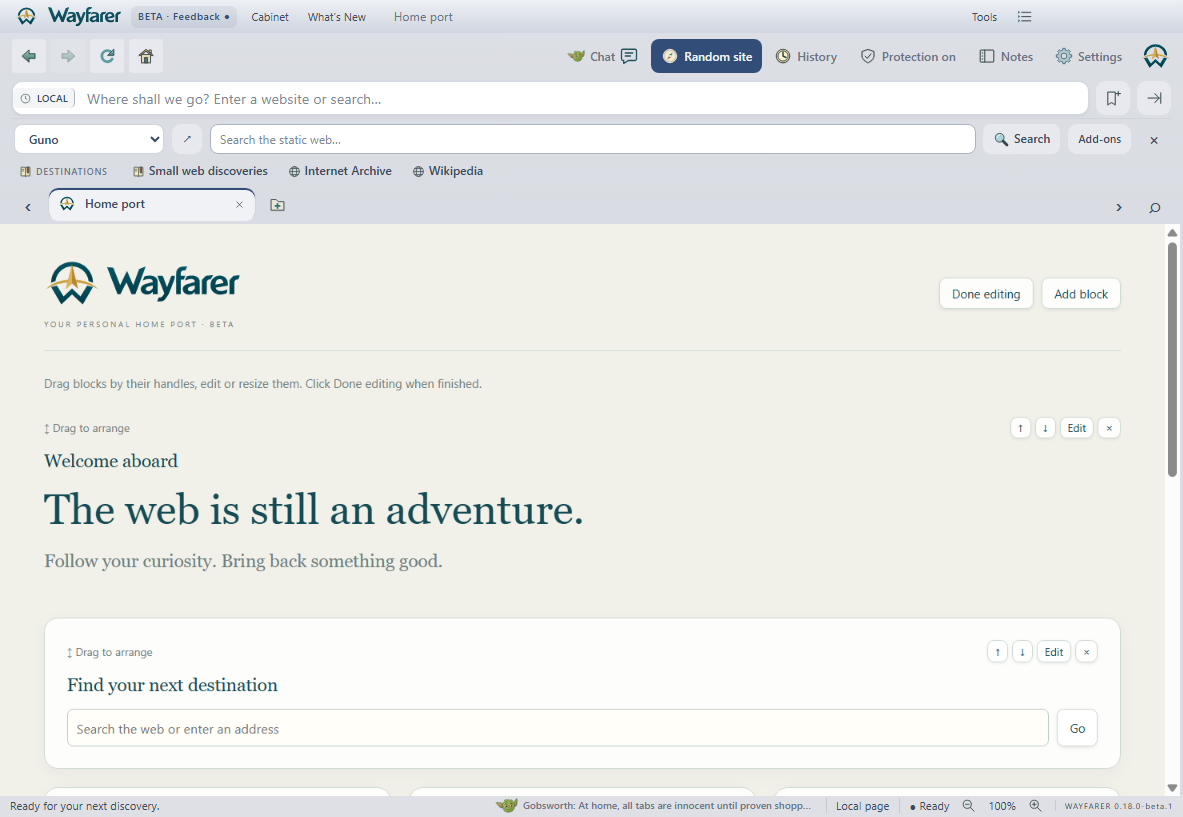The width and height of the screenshot is (1183, 817).
Task: Click the large Wayfarer page logo
Action: [143, 283]
